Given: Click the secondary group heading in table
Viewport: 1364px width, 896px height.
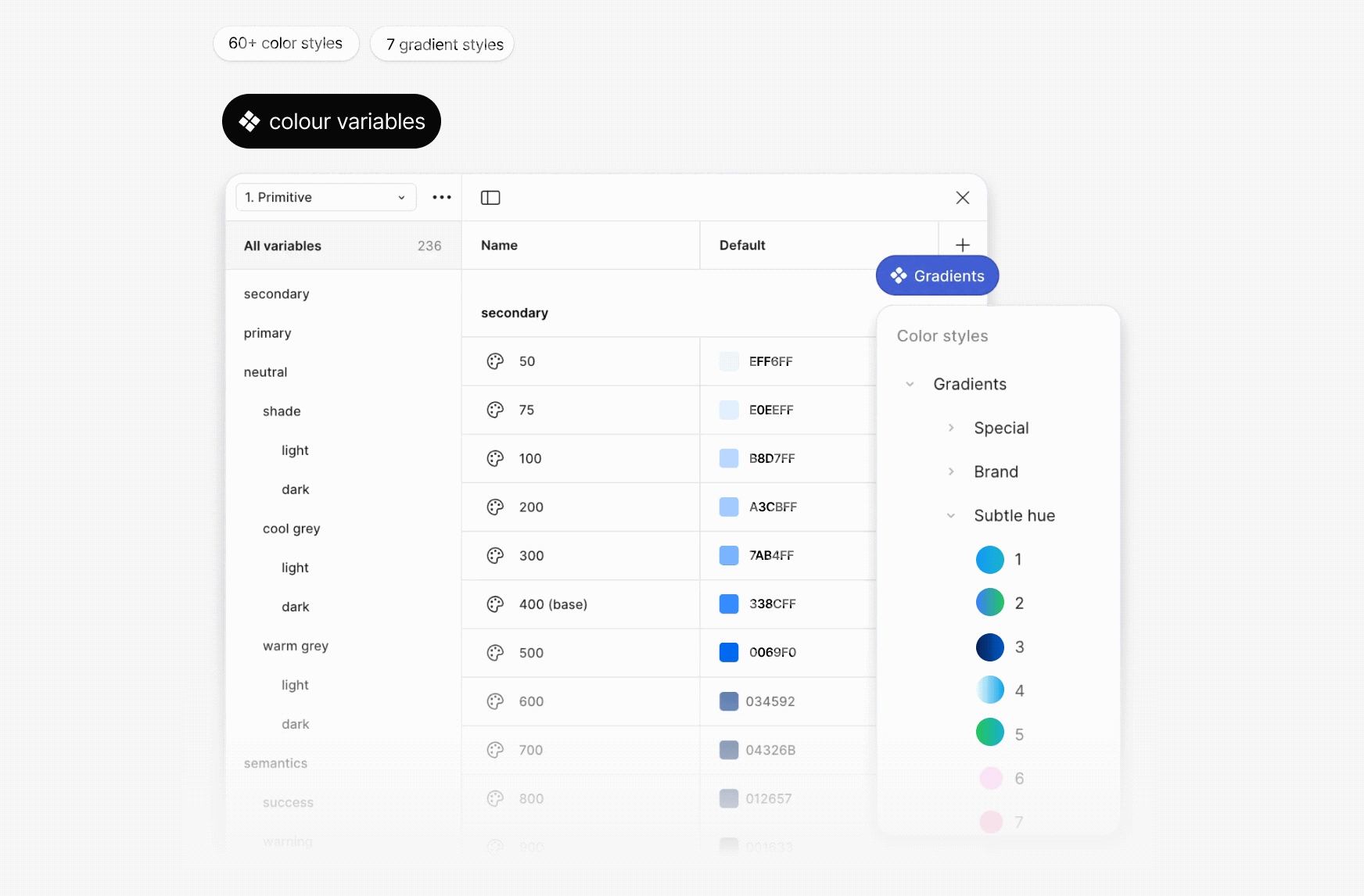Looking at the screenshot, I should (x=515, y=313).
